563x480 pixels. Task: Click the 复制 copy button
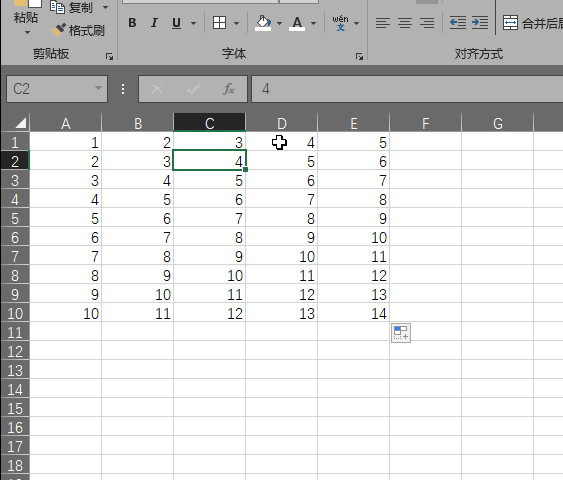click(71, 7)
